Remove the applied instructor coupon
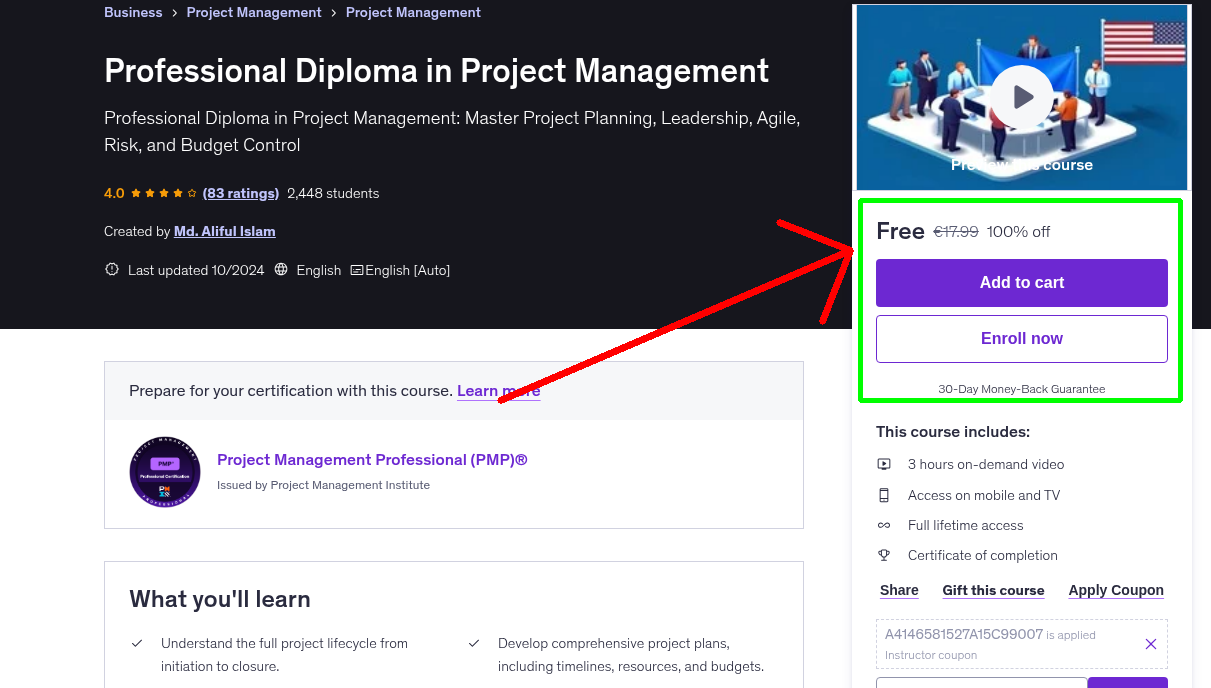 pyautogui.click(x=1150, y=644)
